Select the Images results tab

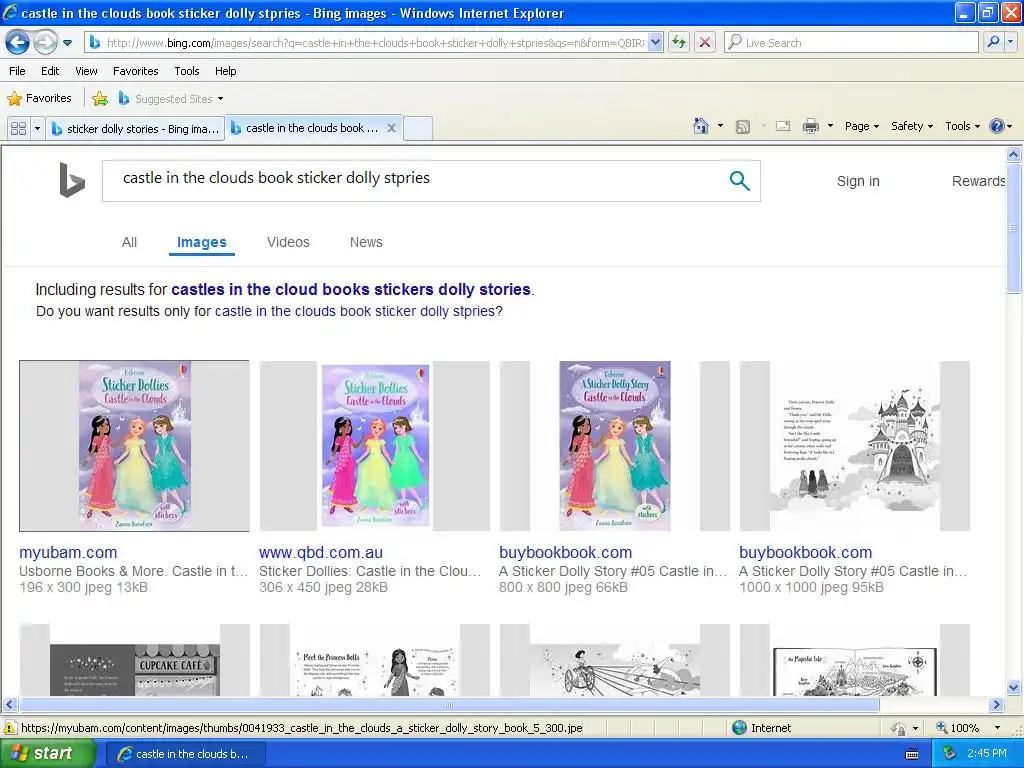[202, 242]
